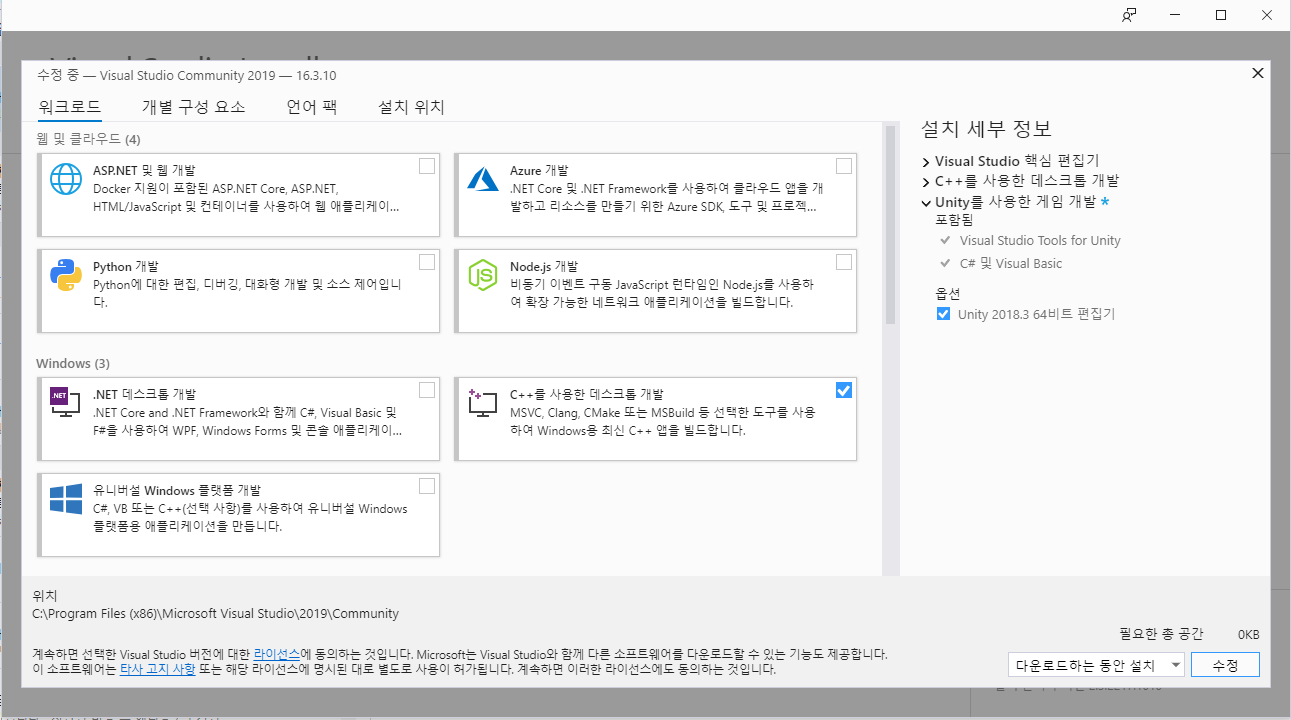
Task: Switch to the 워크로드 tab
Action: [70, 107]
